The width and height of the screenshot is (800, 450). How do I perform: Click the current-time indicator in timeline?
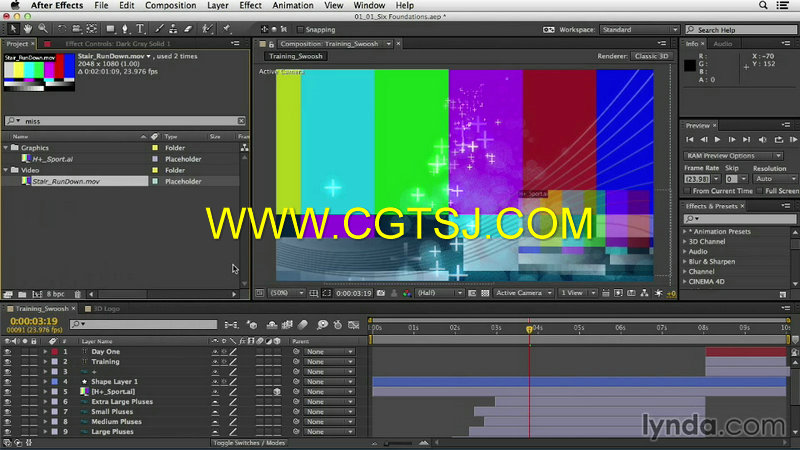[529, 330]
